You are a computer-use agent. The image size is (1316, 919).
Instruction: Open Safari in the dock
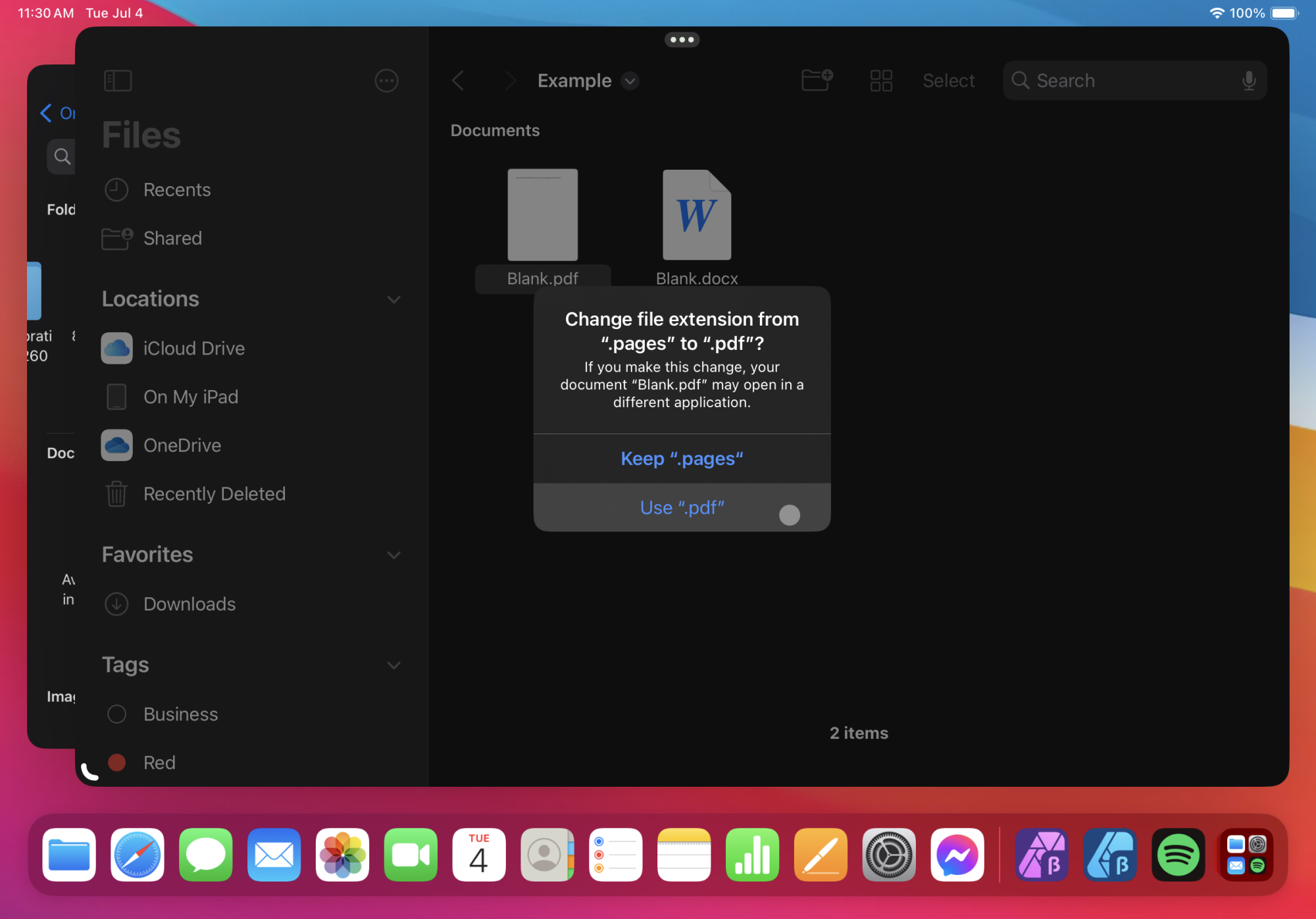click(138, 855)
